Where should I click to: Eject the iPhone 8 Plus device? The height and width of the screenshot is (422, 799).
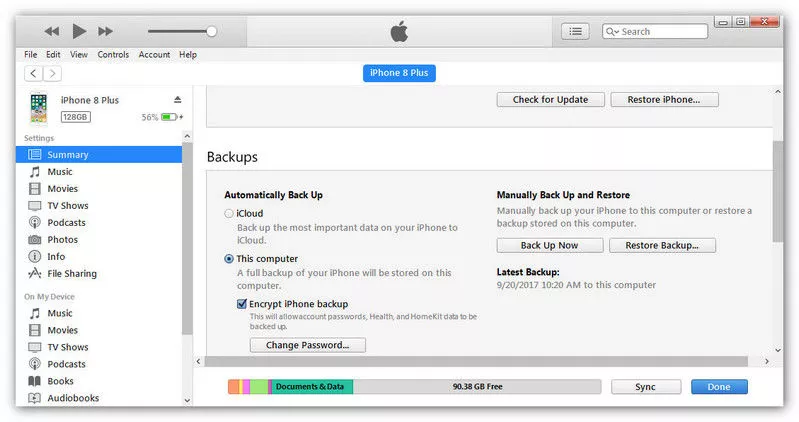tap(178, 100)
